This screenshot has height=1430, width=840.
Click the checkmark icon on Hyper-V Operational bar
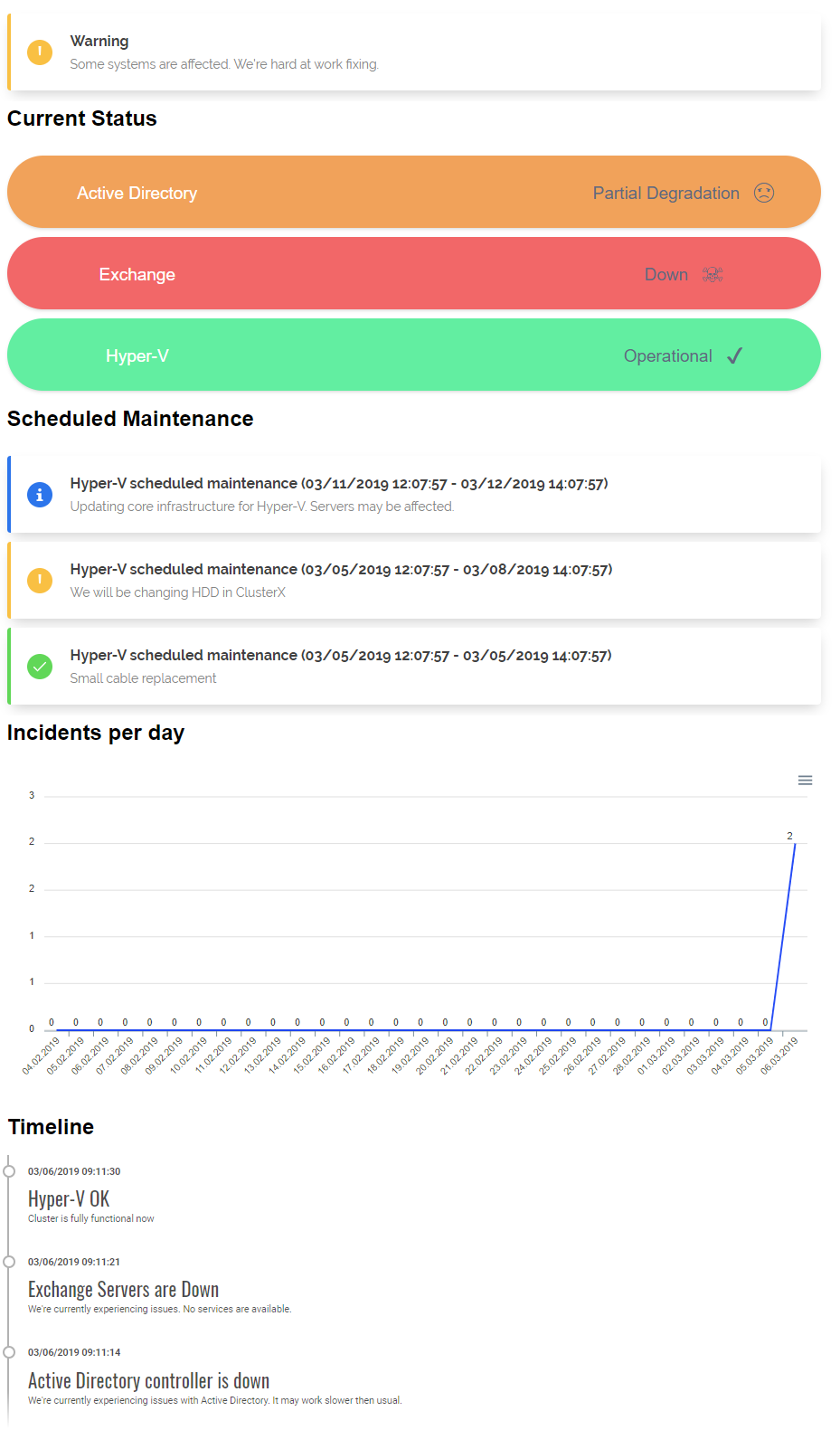(x=734, y=355)
